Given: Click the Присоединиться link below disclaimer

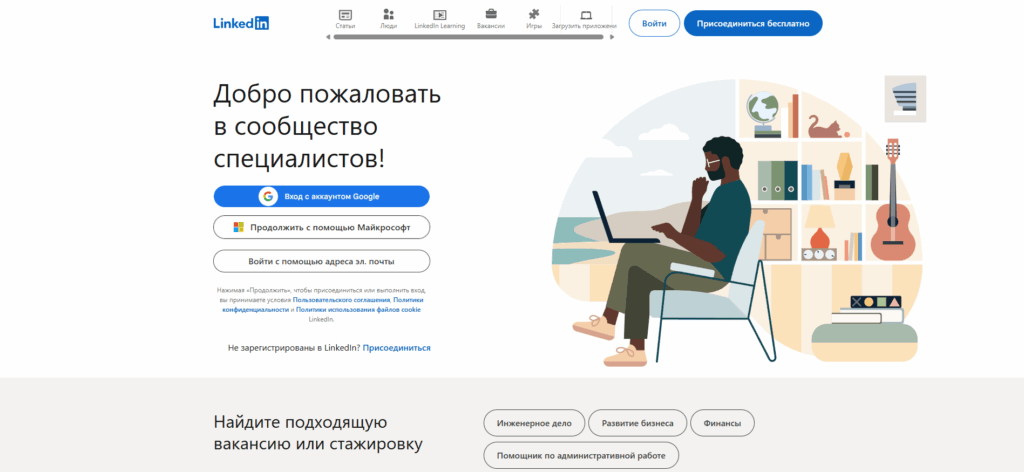Looking at the screenshot, I should 396,348.
